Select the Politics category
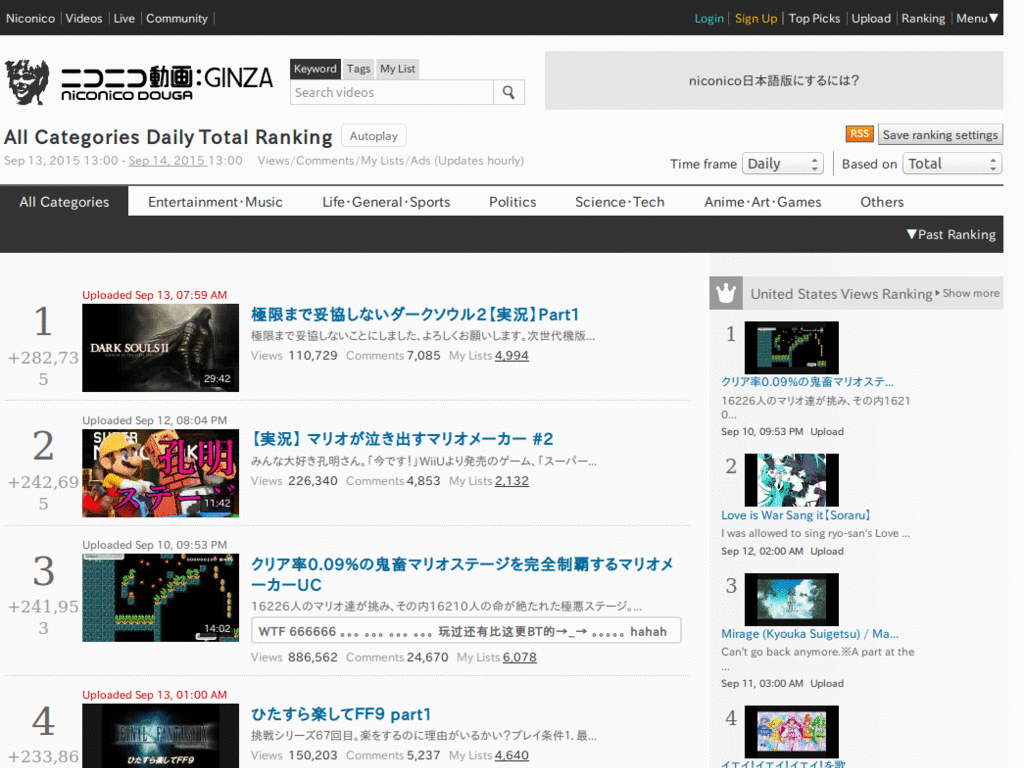Image resolution: width=1024 pixels, height=768 pixels. pyautogui.click(x=512, y=201)
